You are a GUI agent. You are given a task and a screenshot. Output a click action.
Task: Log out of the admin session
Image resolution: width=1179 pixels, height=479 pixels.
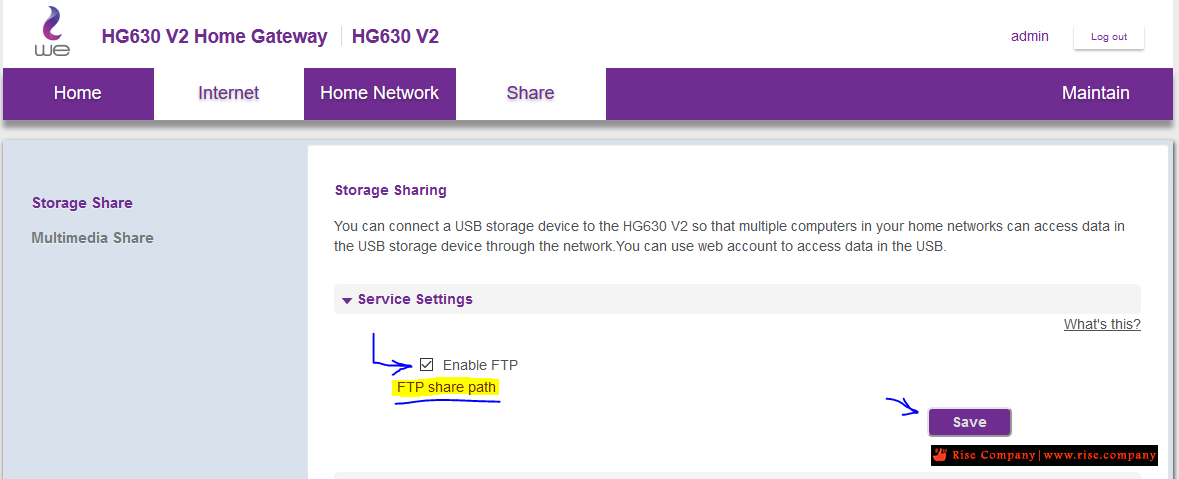pos(1109,37)
